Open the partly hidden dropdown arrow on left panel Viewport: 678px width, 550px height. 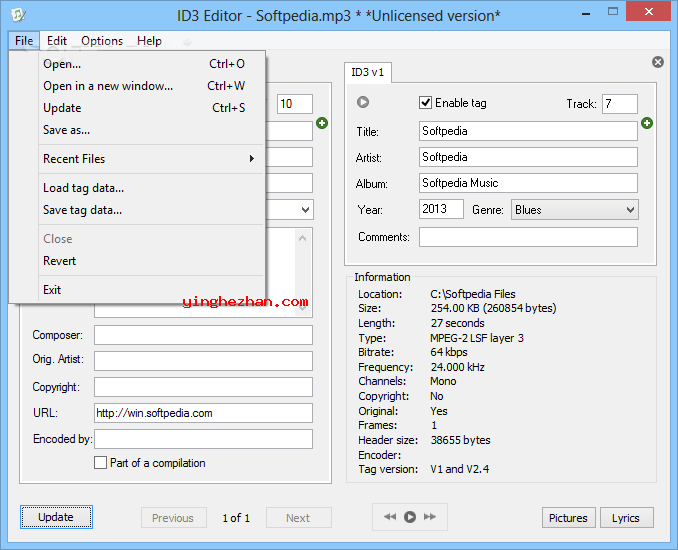click(305, 210)
